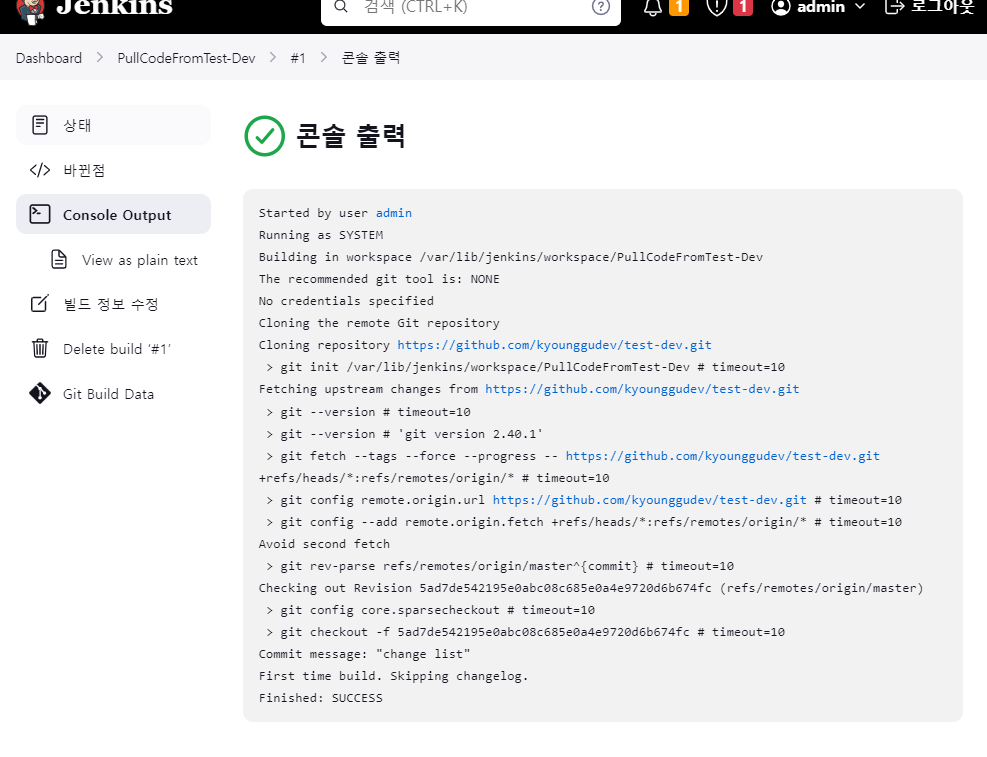This screenshot has width=987, height=757.
Task: Click the Avoid second fetch line
Action: (324, 544)
